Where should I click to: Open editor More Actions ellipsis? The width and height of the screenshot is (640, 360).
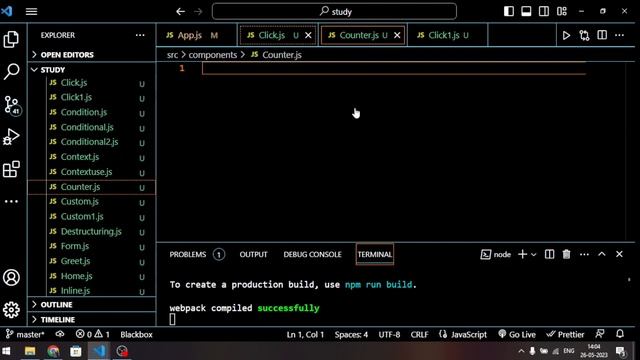[620, 36]
